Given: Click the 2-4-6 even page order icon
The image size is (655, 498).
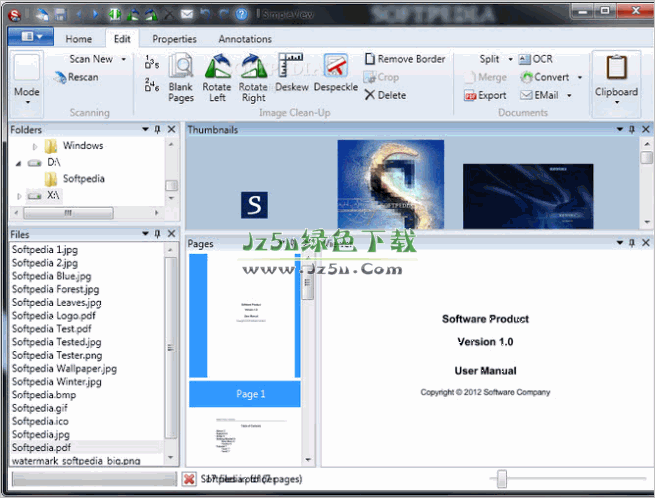Looking at the screenshot, I should (x=152, y=84).
